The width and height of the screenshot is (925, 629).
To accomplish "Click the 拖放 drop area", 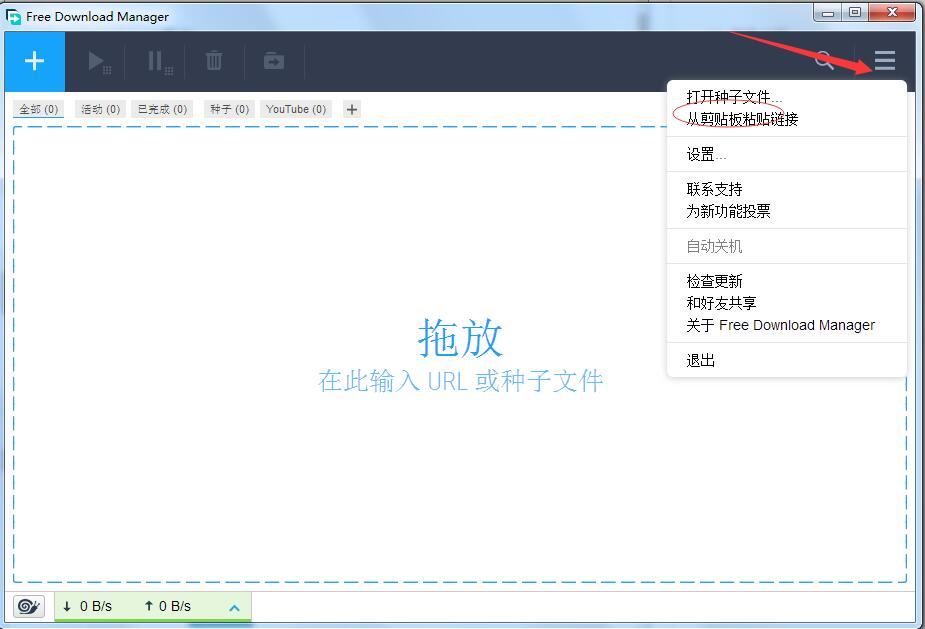I will click(x=461, y=340).
